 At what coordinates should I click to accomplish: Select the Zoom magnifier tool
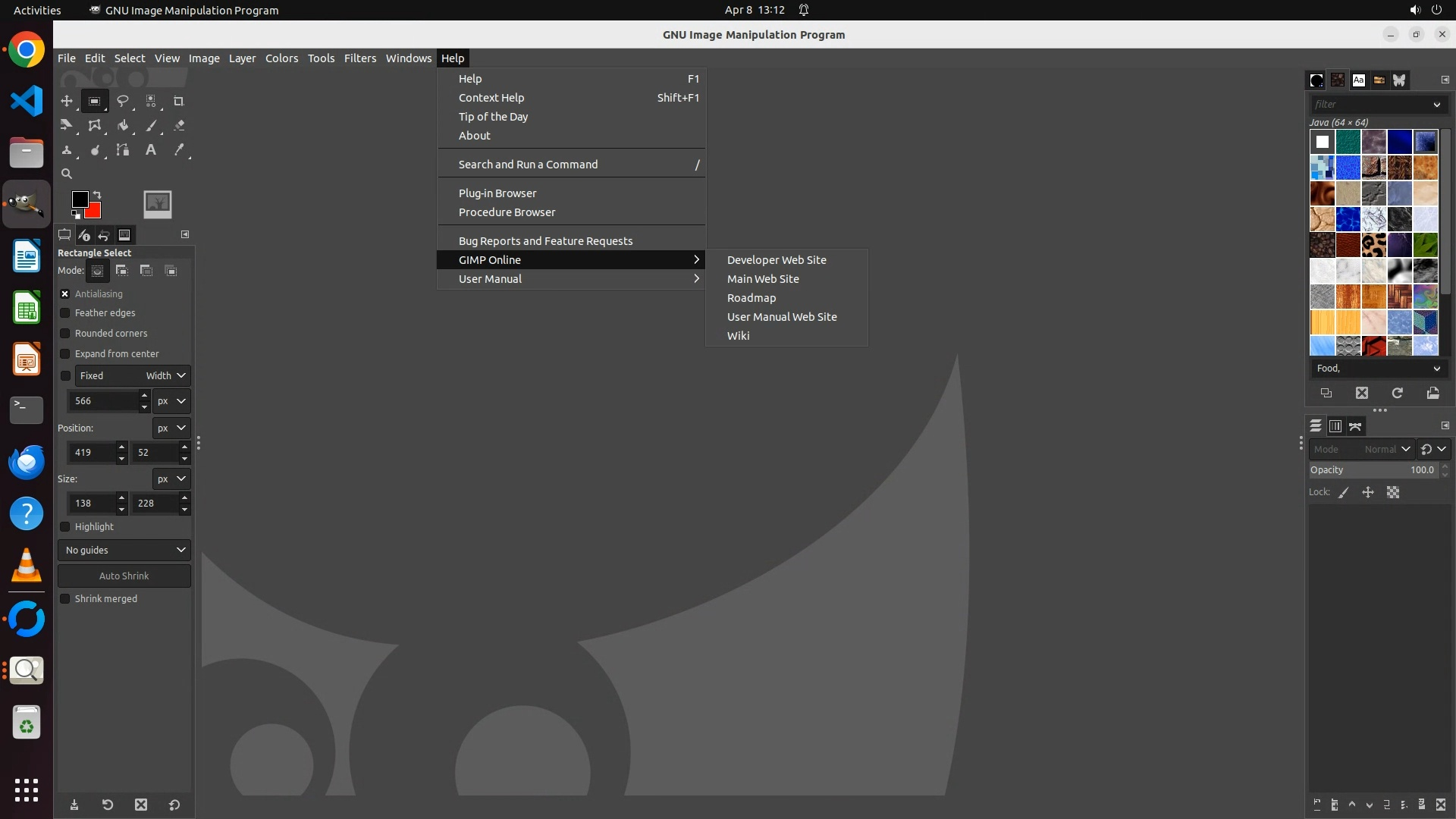pyautogui.click(x=67, y=174)
